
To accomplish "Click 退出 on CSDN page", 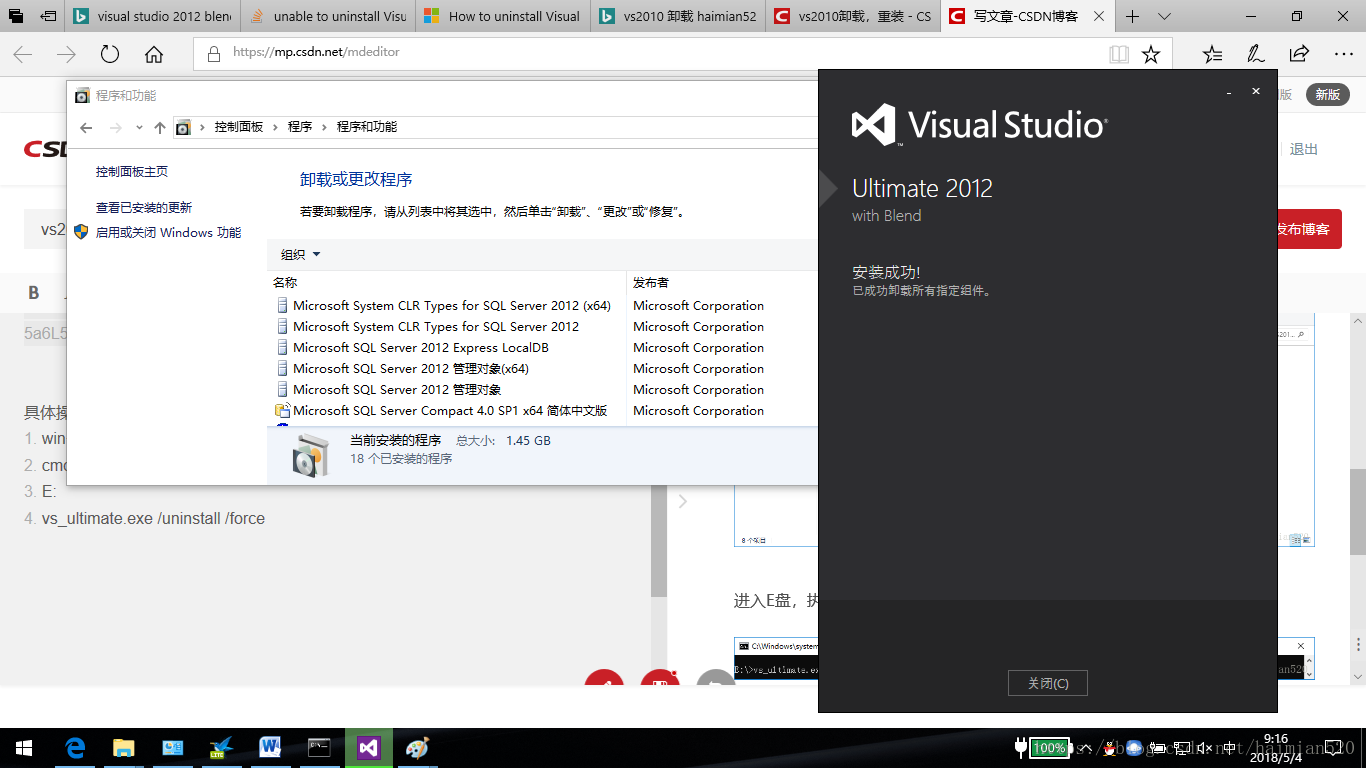I will [x=1304, y=149].
